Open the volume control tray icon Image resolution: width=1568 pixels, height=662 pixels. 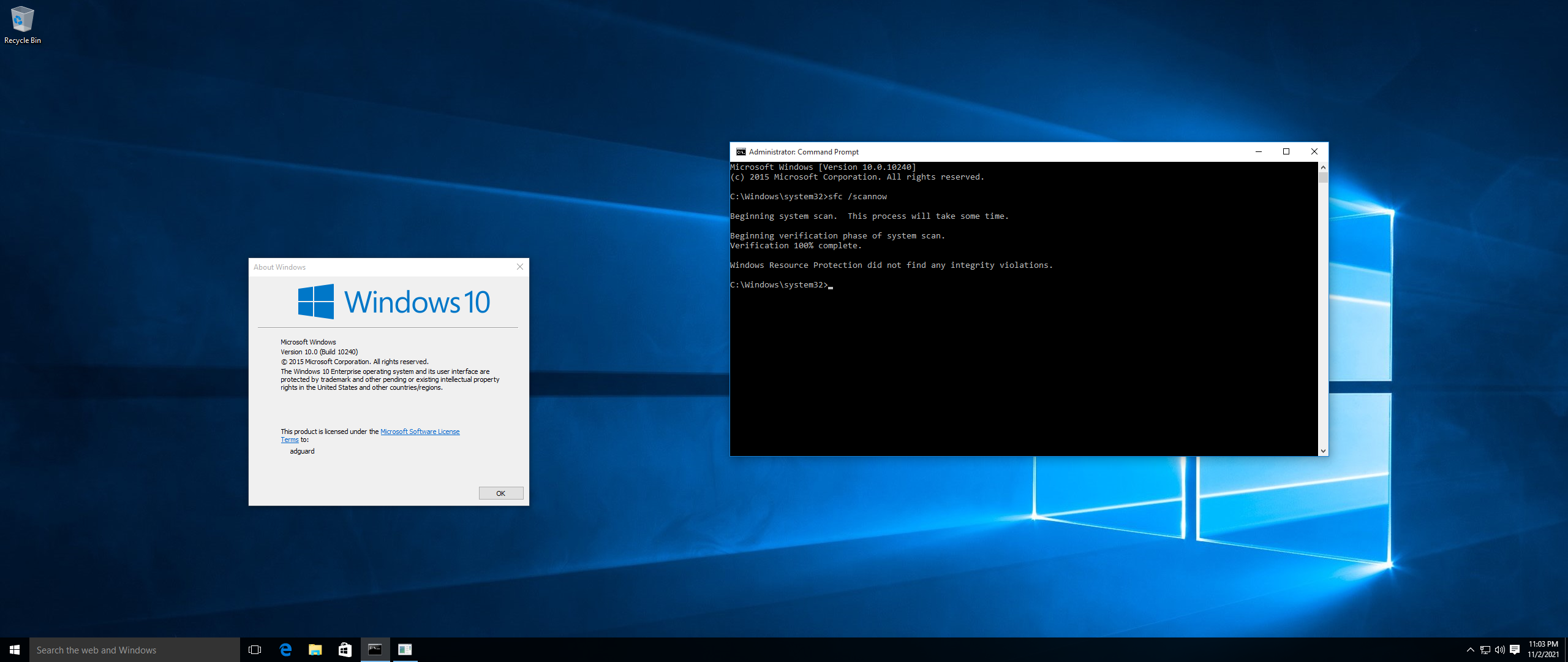pyautogui.click(x=1500, y=650)
